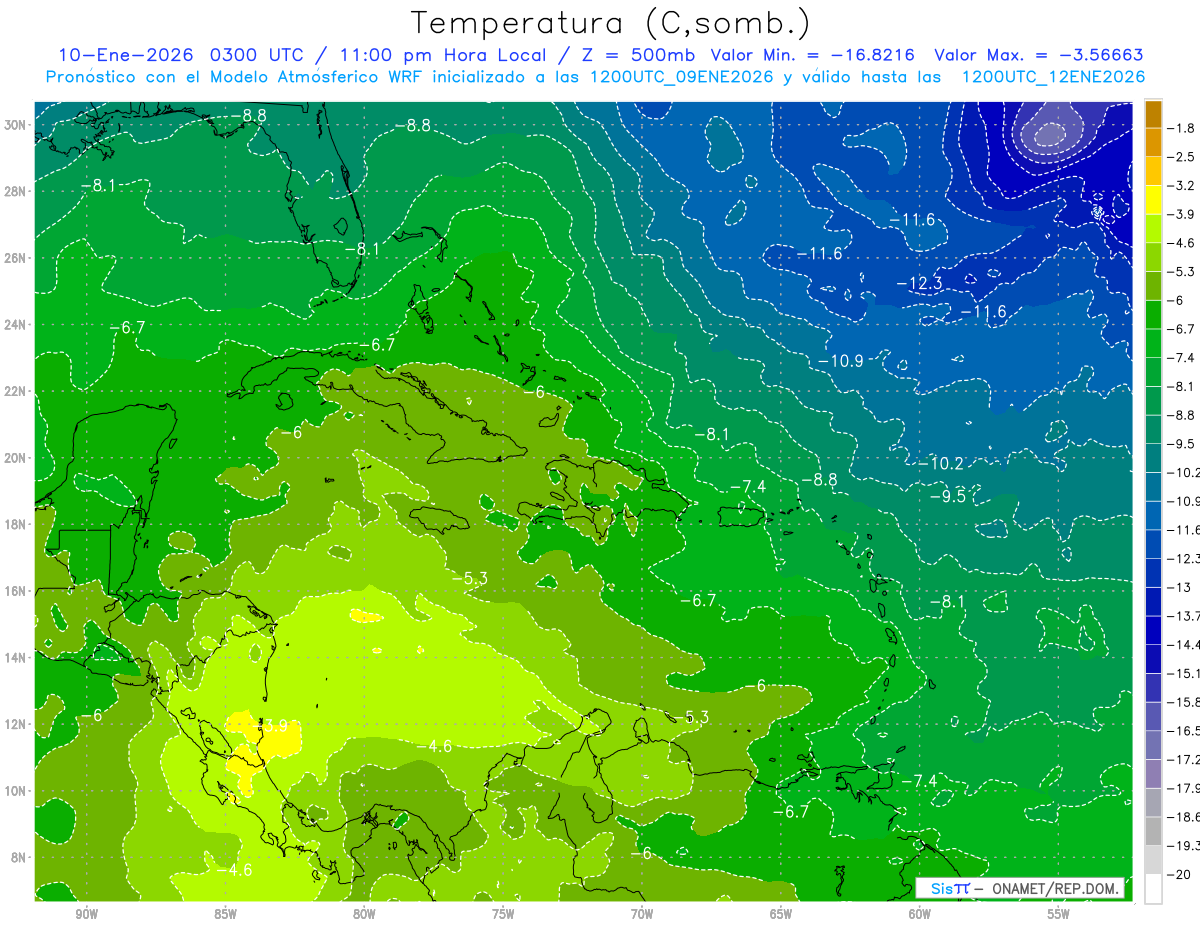Click the -7.4 contour label north of Puerto Rico

(x=747, y=486)
